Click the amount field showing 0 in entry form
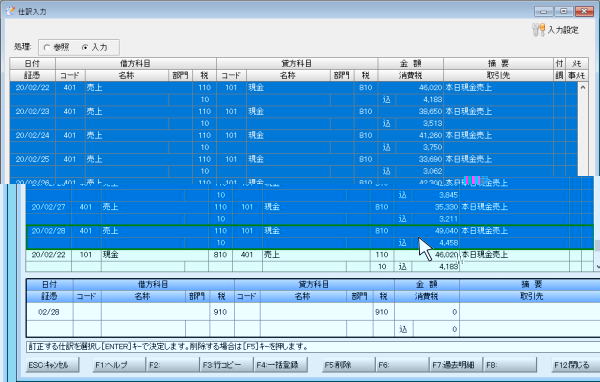The width and height of the screenshot is (600, 382). click(427, 312)
